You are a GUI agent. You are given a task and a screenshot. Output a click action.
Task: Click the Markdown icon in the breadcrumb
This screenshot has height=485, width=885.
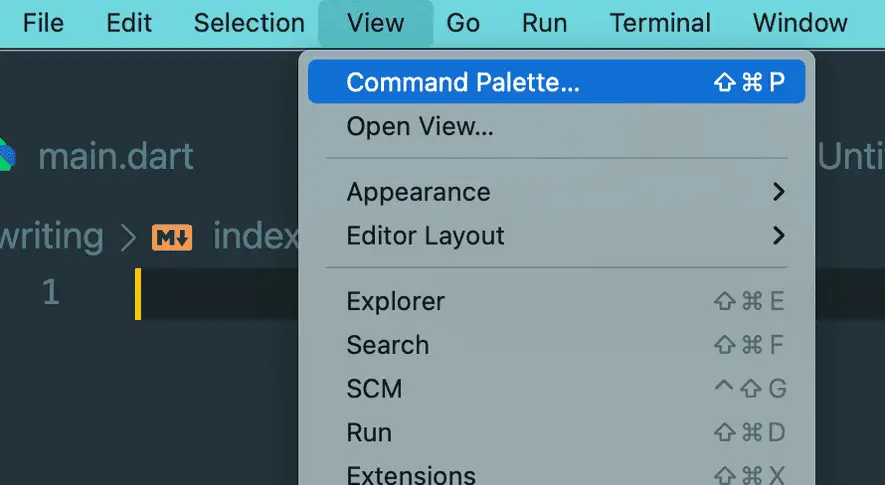[x=172, y=238]
